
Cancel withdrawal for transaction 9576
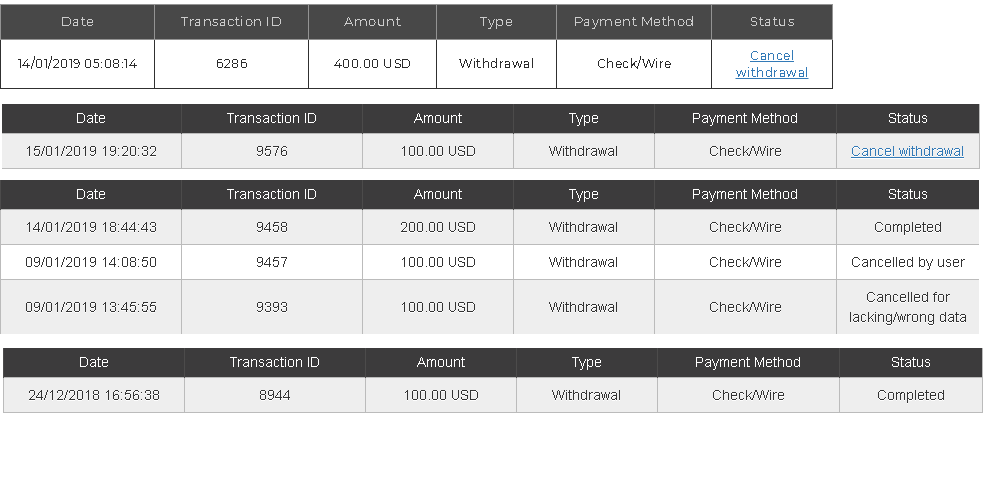pyautogui.click(x=907, y=151)
